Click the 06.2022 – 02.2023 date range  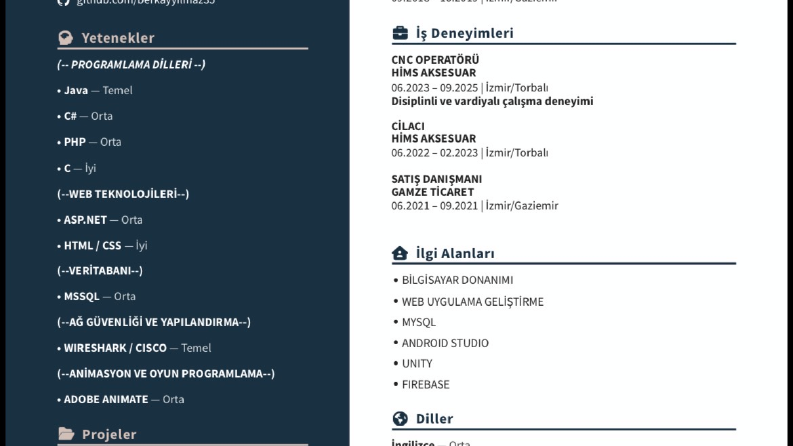[434, 153]
